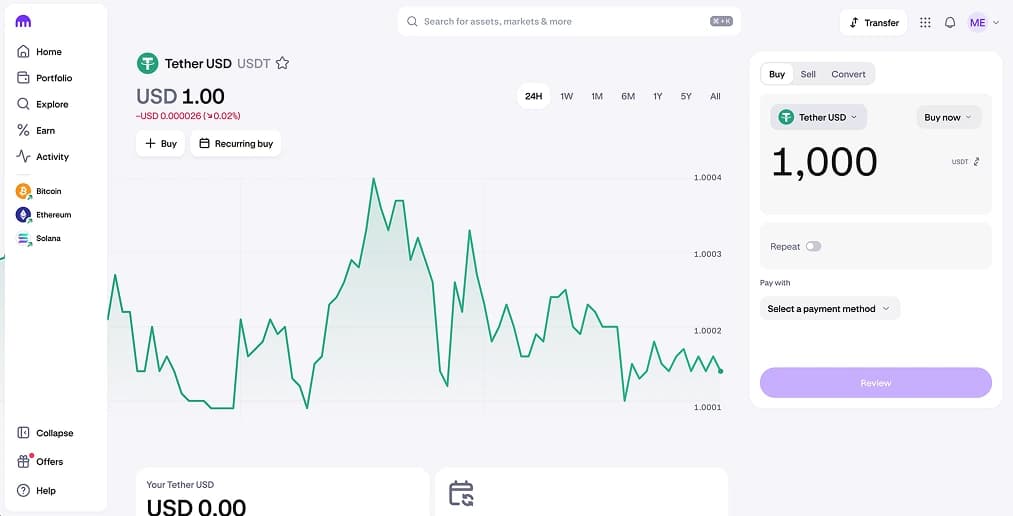Select the All chart range
Image resolution: width=1013 pixels, height=516 pixels.
[x=715, y=96]
